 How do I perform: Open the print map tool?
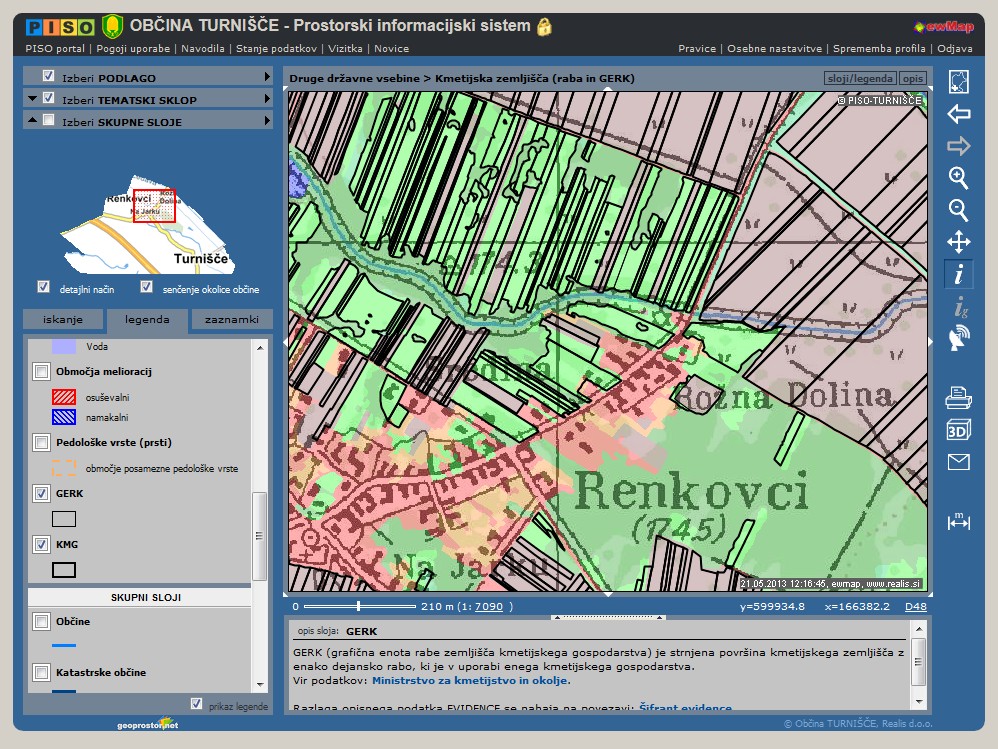958,399
